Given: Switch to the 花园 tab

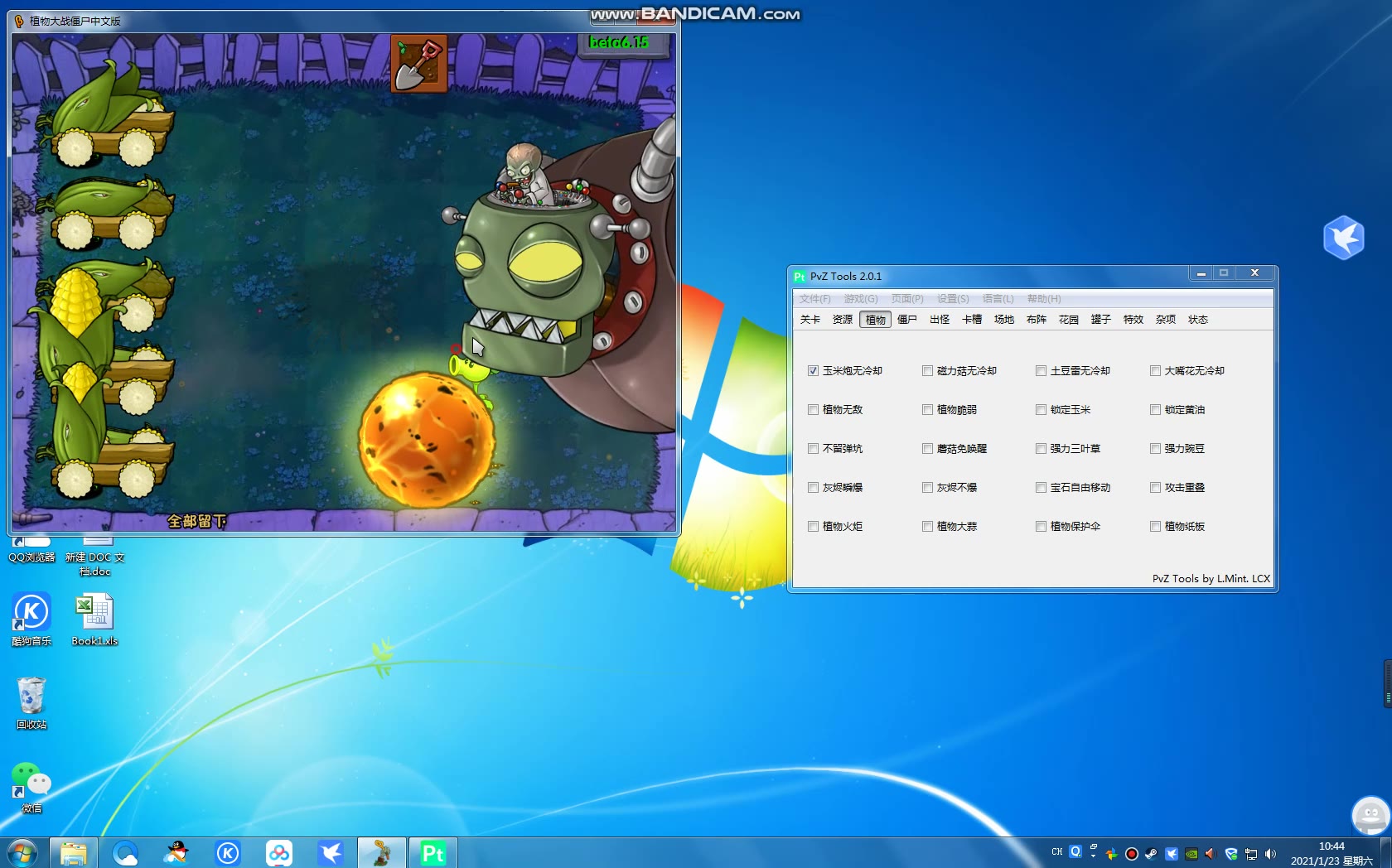Looking at the screenshot, I should pyautogui.click(x=1069, y=320).
